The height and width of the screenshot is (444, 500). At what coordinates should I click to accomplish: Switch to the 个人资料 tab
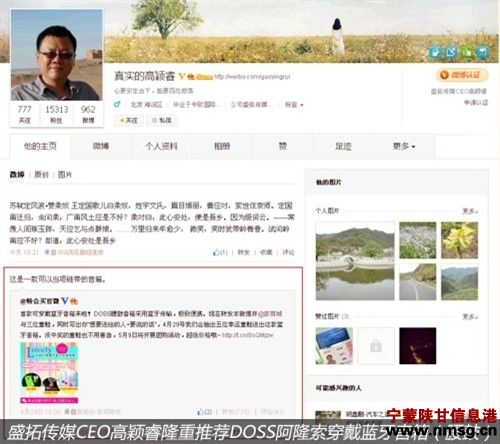coord(161,146)
